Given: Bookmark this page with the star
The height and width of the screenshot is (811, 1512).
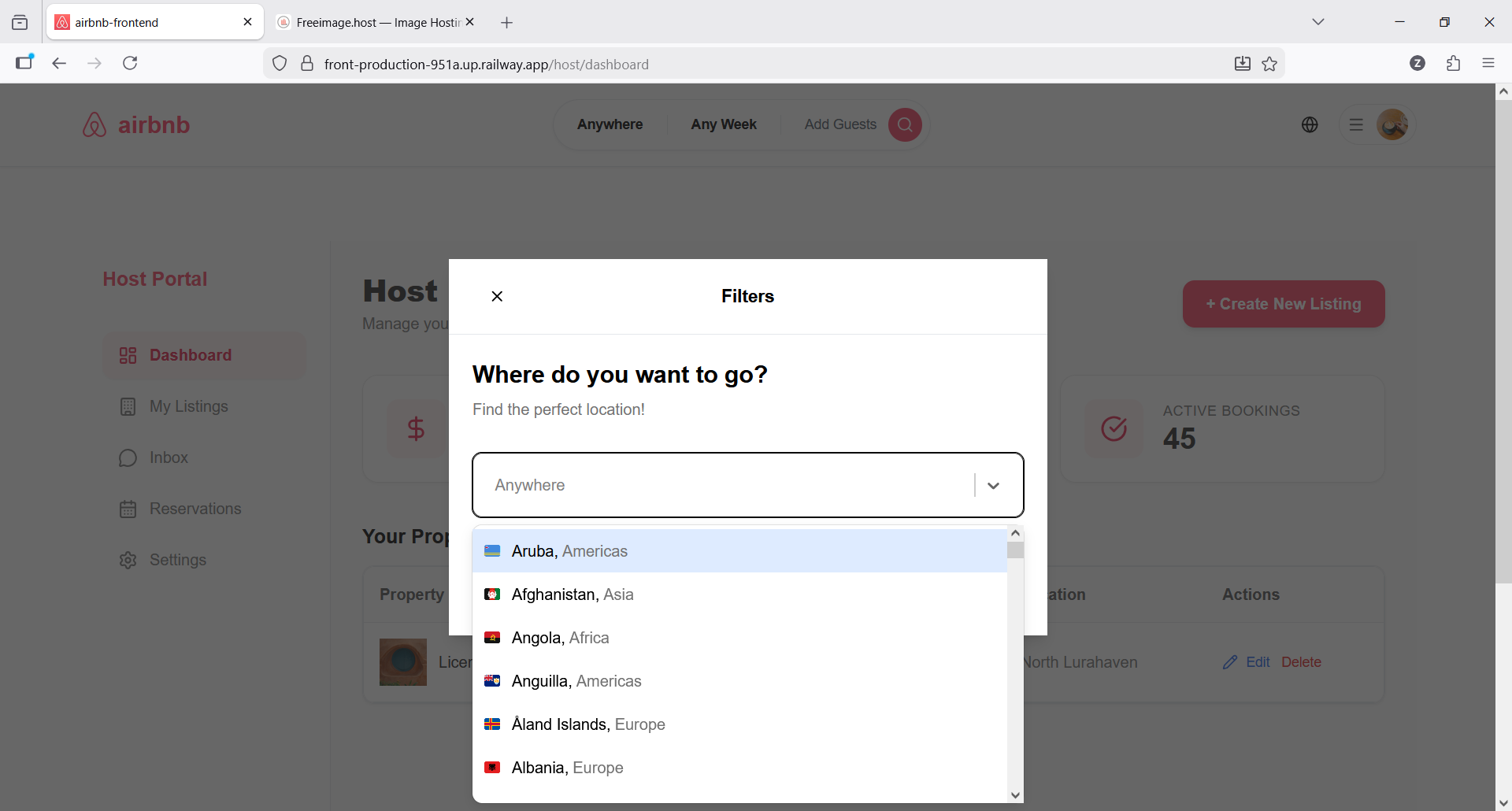Looking at the screenshot, I should click(x=1269, y=65).
